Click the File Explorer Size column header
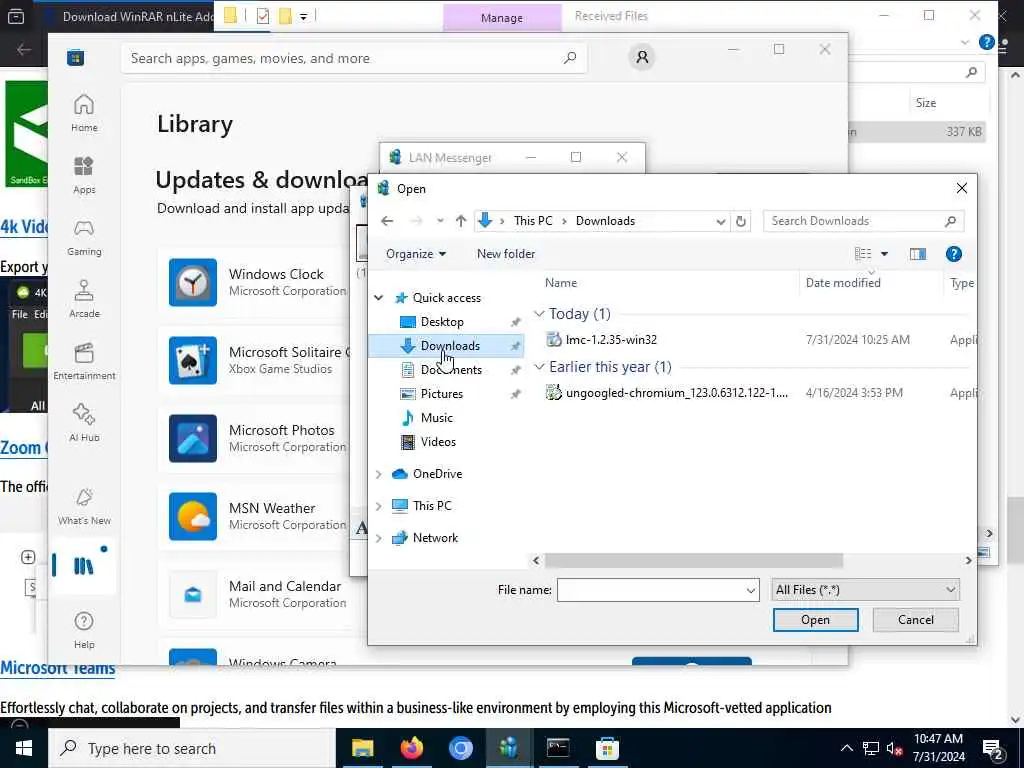The width and height of the screenshot is (1024, 768). (925, 103)
